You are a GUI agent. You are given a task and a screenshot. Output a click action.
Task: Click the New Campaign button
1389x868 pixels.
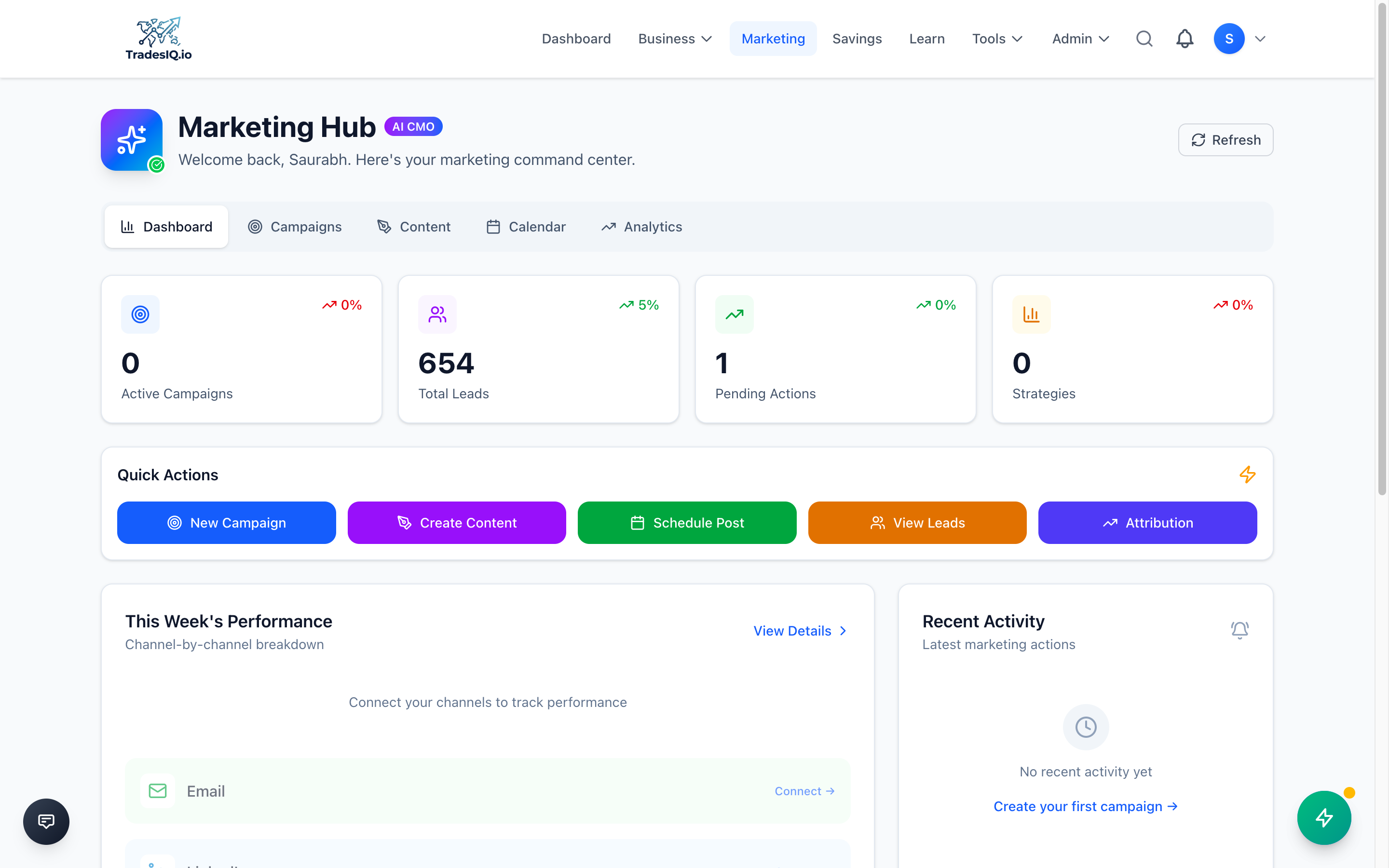pos(226,522)
